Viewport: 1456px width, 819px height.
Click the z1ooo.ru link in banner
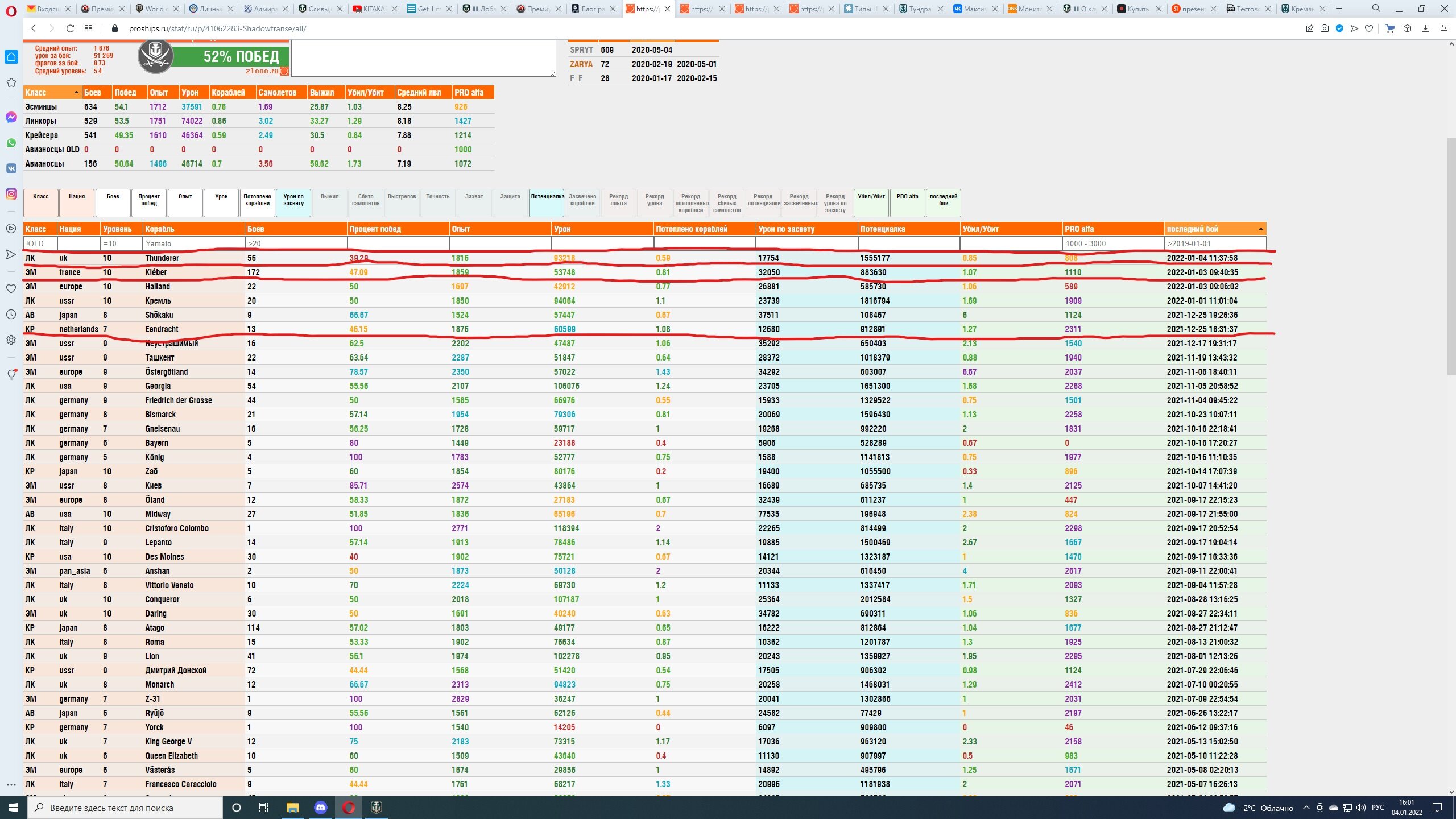click(262, 71)
